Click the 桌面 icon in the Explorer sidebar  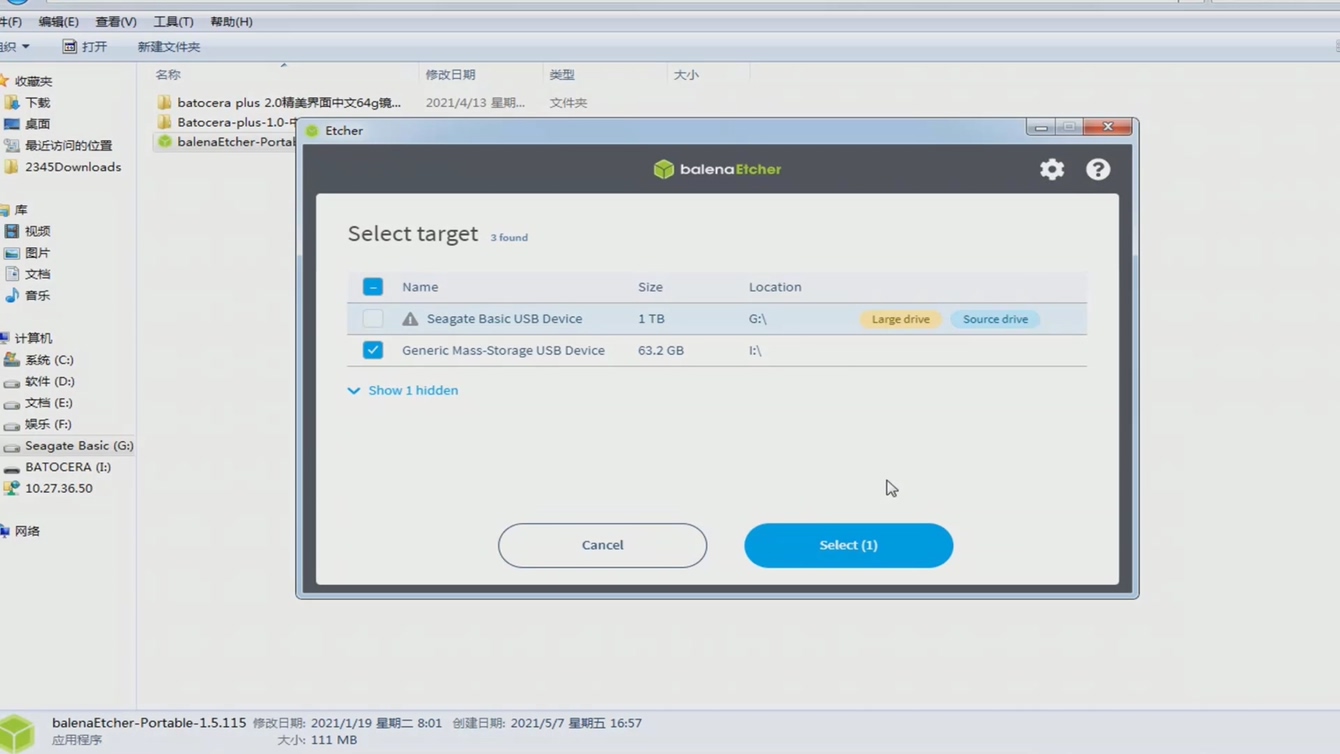[12, 124]
